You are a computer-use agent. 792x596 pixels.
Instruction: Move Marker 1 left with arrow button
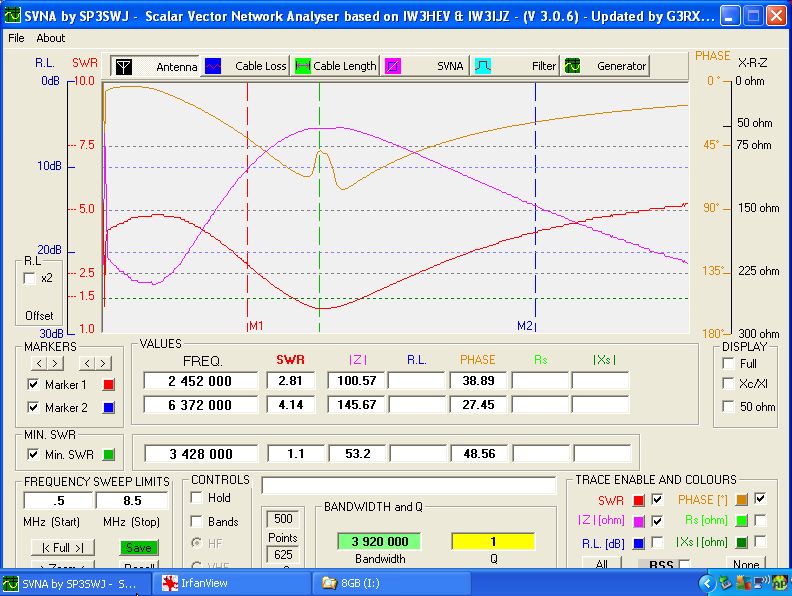(41, 362)
